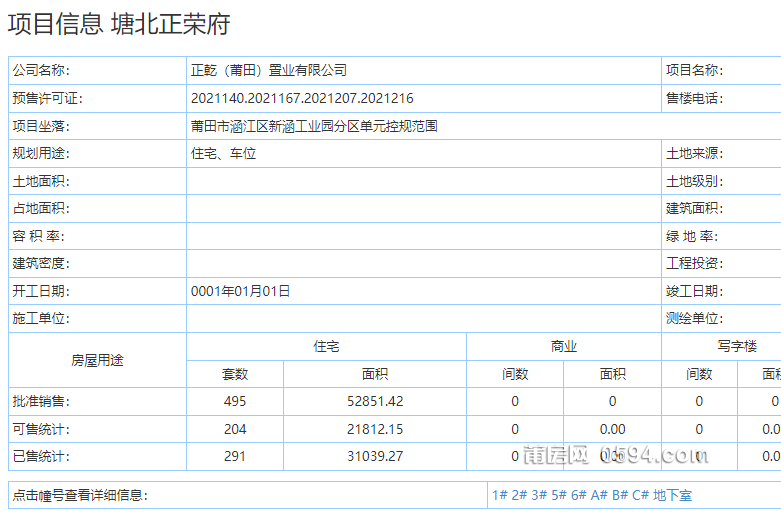Click the 面积 header under 住宅
The width and height of the screenshot is (781, 522).
tap(375, 374)
